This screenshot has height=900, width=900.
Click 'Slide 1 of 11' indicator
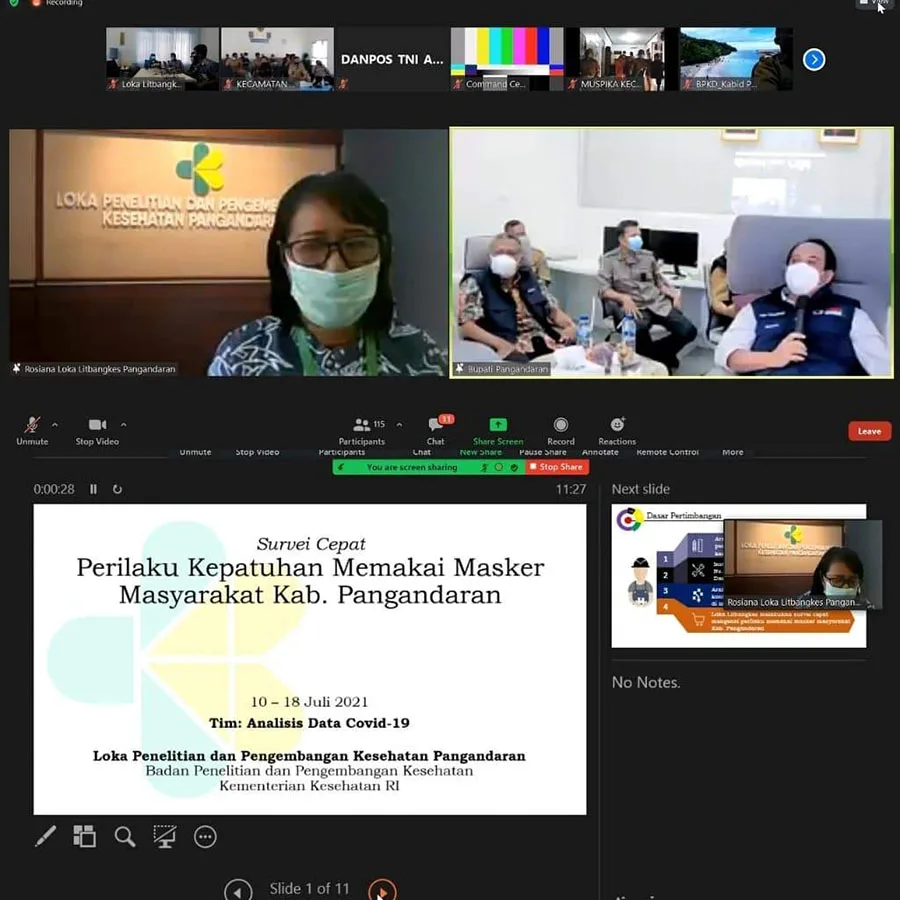[x=309, y=889]
